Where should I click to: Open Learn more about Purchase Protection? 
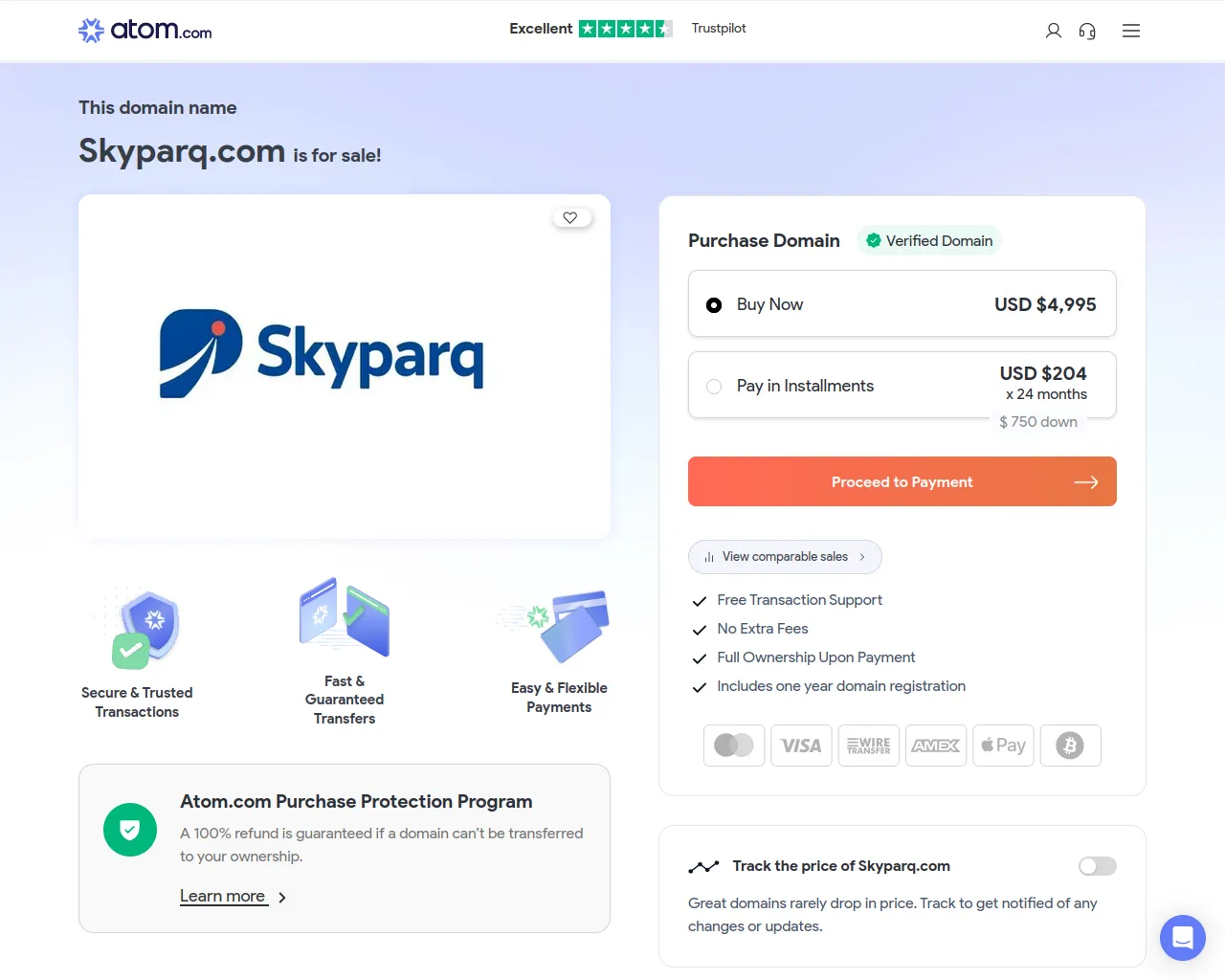[223, 896]
